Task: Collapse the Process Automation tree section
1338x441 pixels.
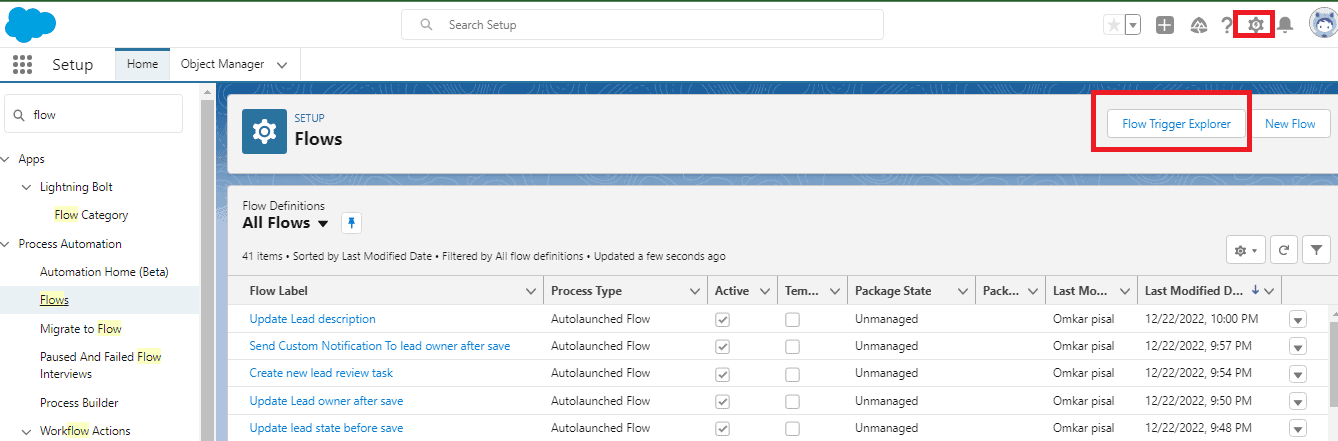Action: [x=5, y=244]
